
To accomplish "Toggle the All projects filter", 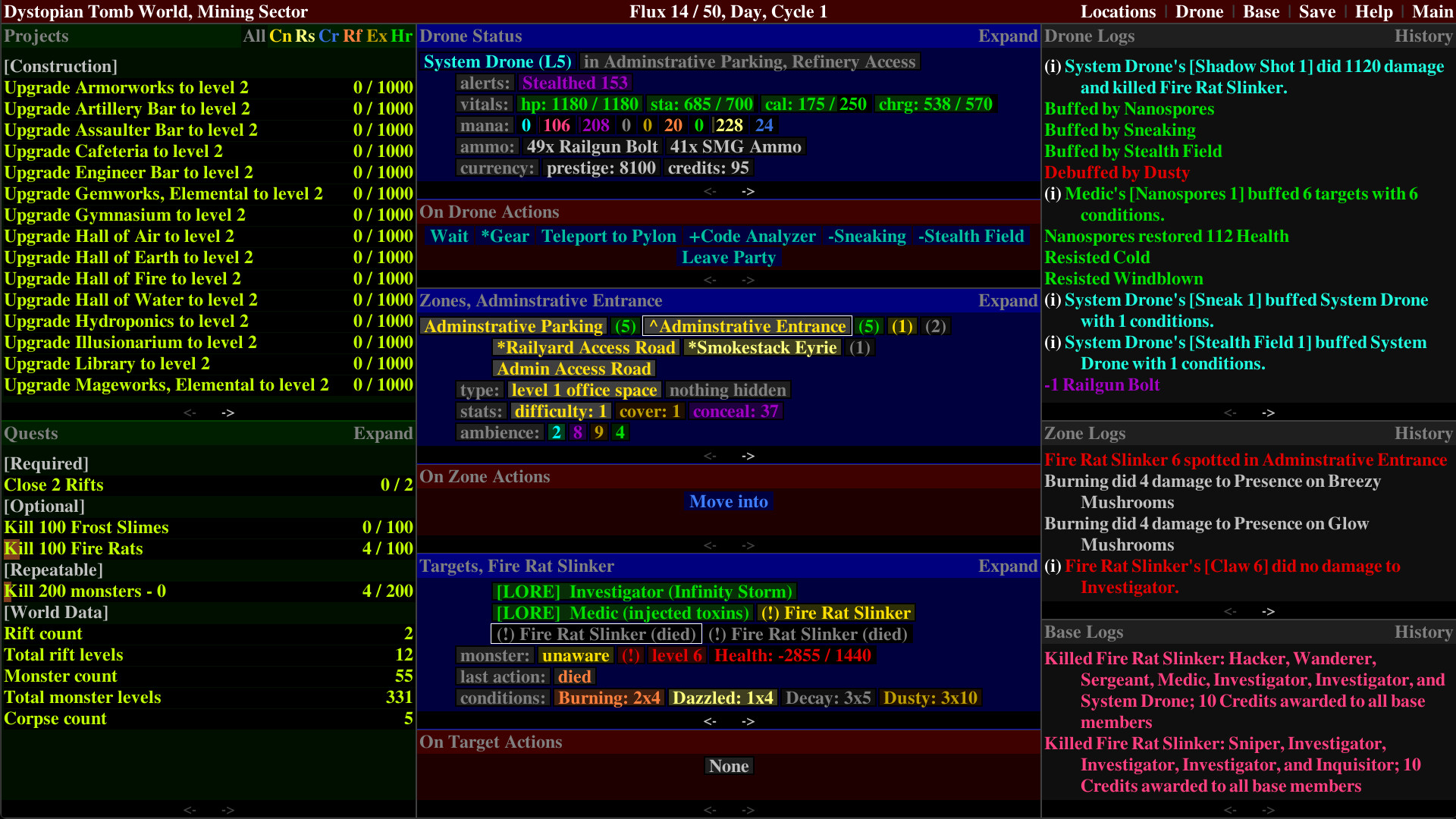I will click(254, 36).
